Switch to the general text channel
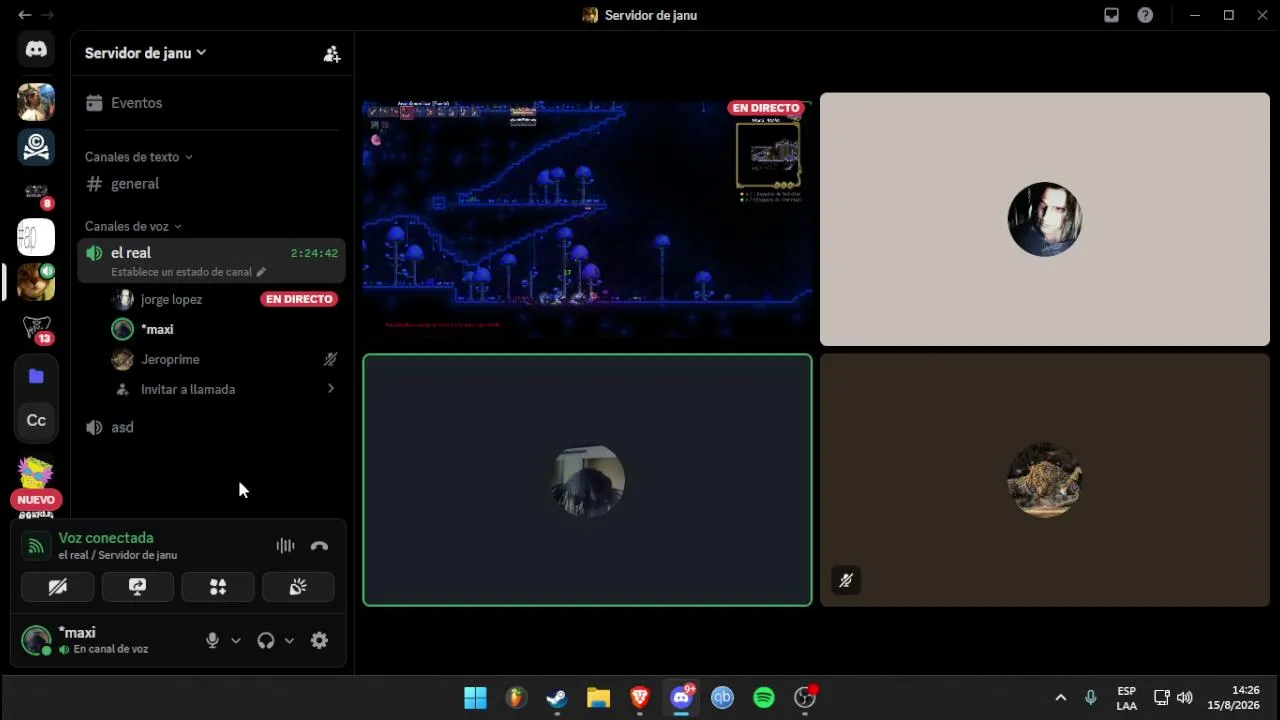The image size is (1280, 720). click(212, 184)
